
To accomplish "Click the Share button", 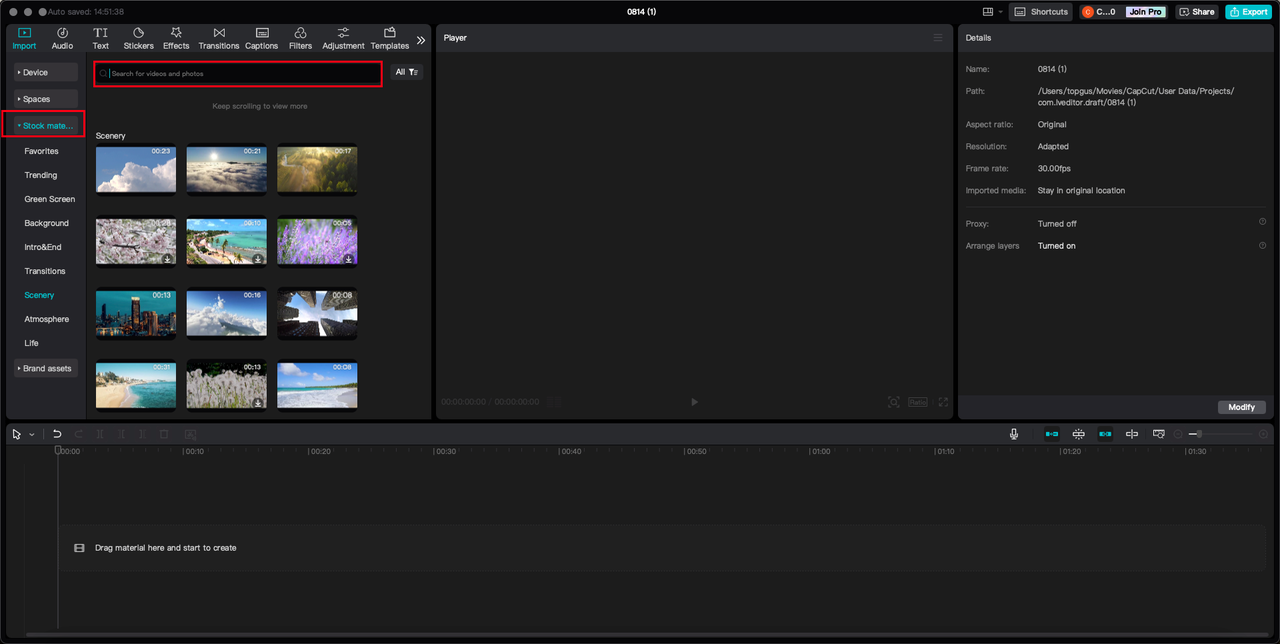I will coord(1197,12).
